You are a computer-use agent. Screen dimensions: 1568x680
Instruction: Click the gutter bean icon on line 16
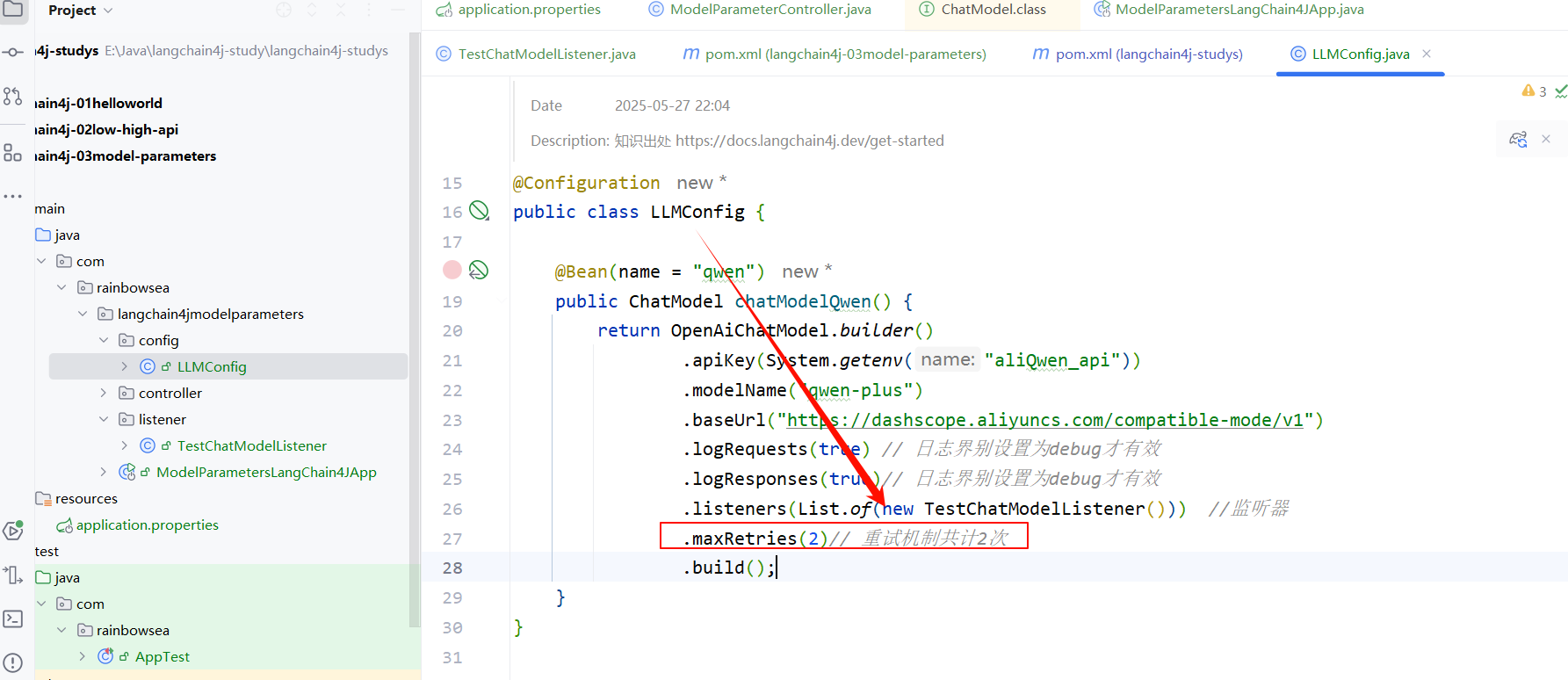coord(479,211)
